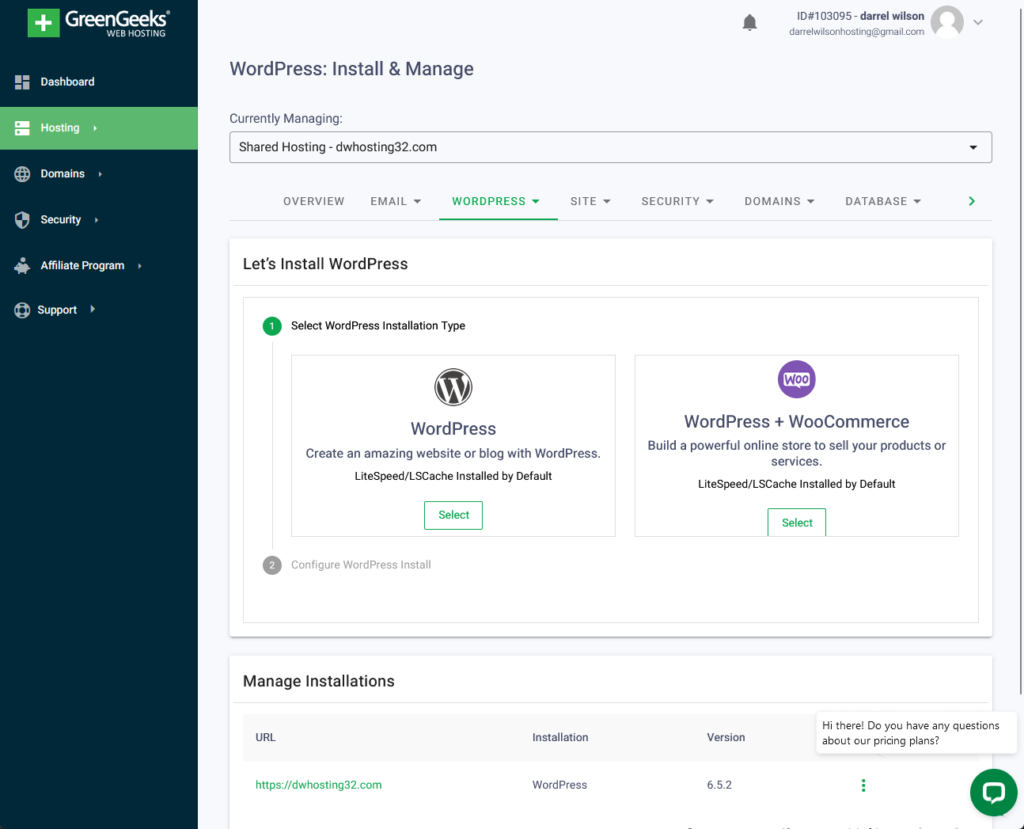Click the Domains globe icon
This screenshot has height=829, width=1024.
point(22,174)
